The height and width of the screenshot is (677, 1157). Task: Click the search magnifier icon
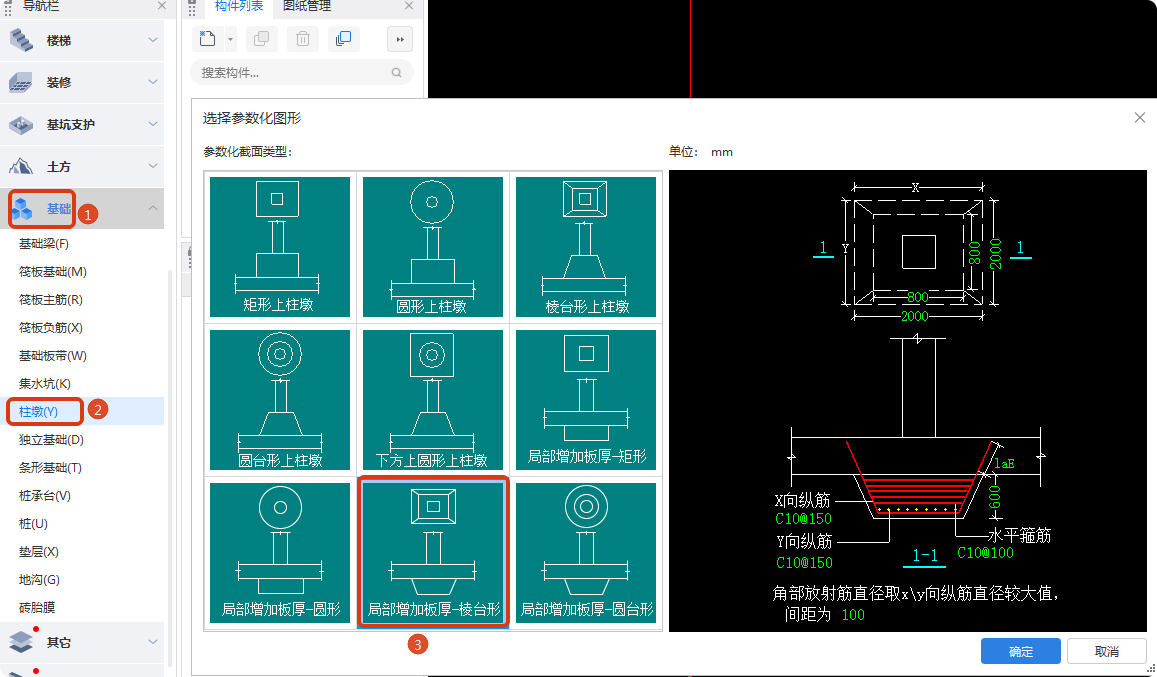(x=396, y=72)
